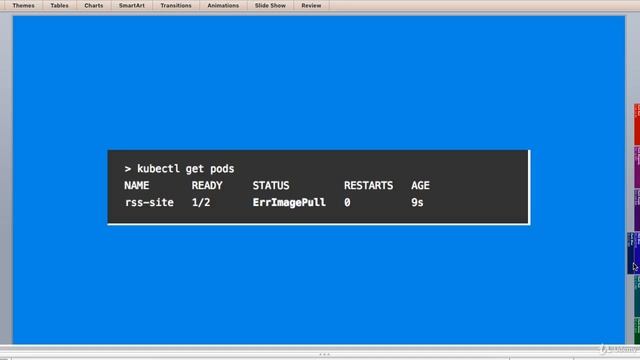Click the 0 restarts value
This screenshot has height=360, width=640.
coord(347,202)
